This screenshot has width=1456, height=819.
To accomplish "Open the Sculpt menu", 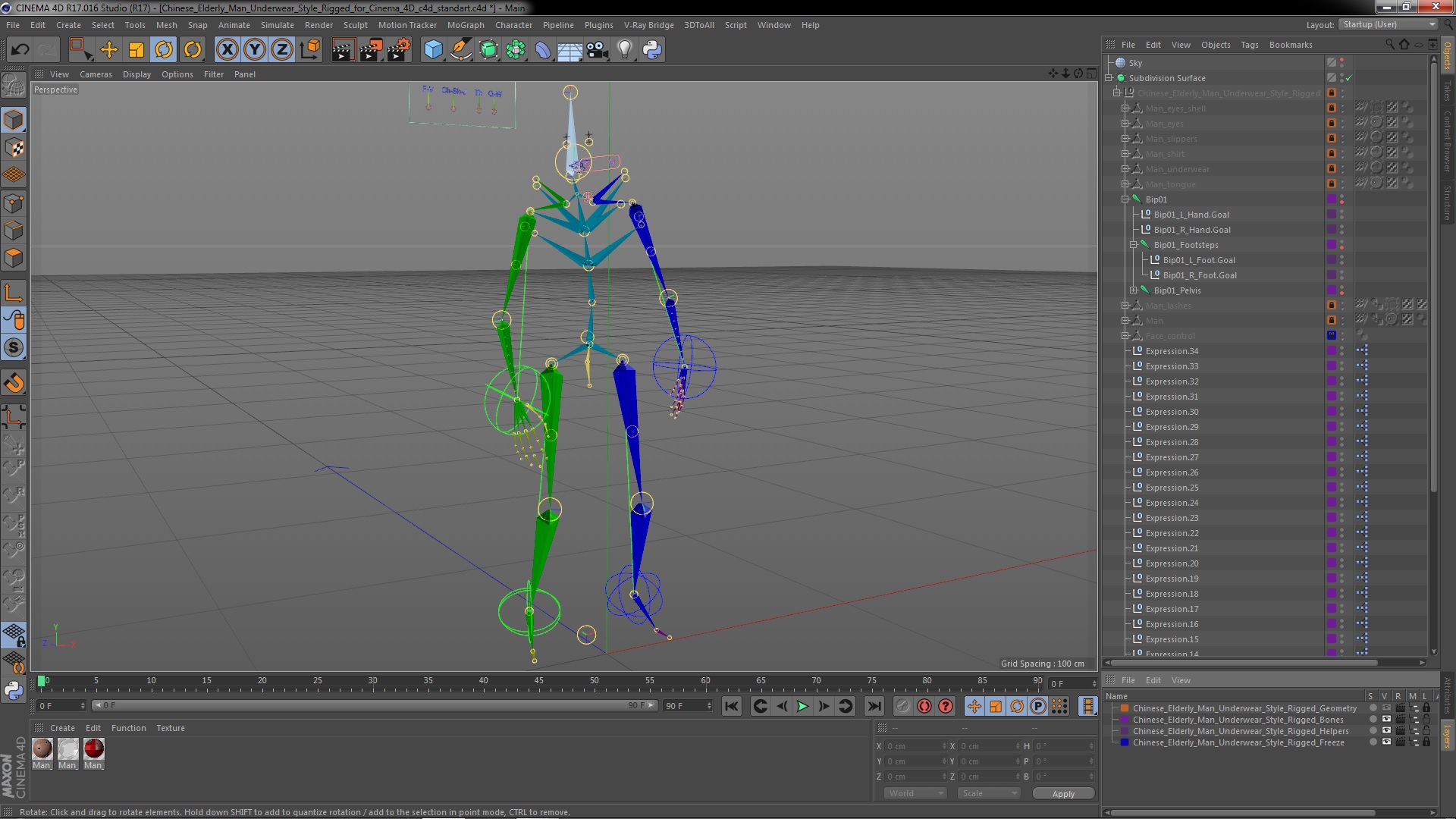I will click(x=355, y=25).
